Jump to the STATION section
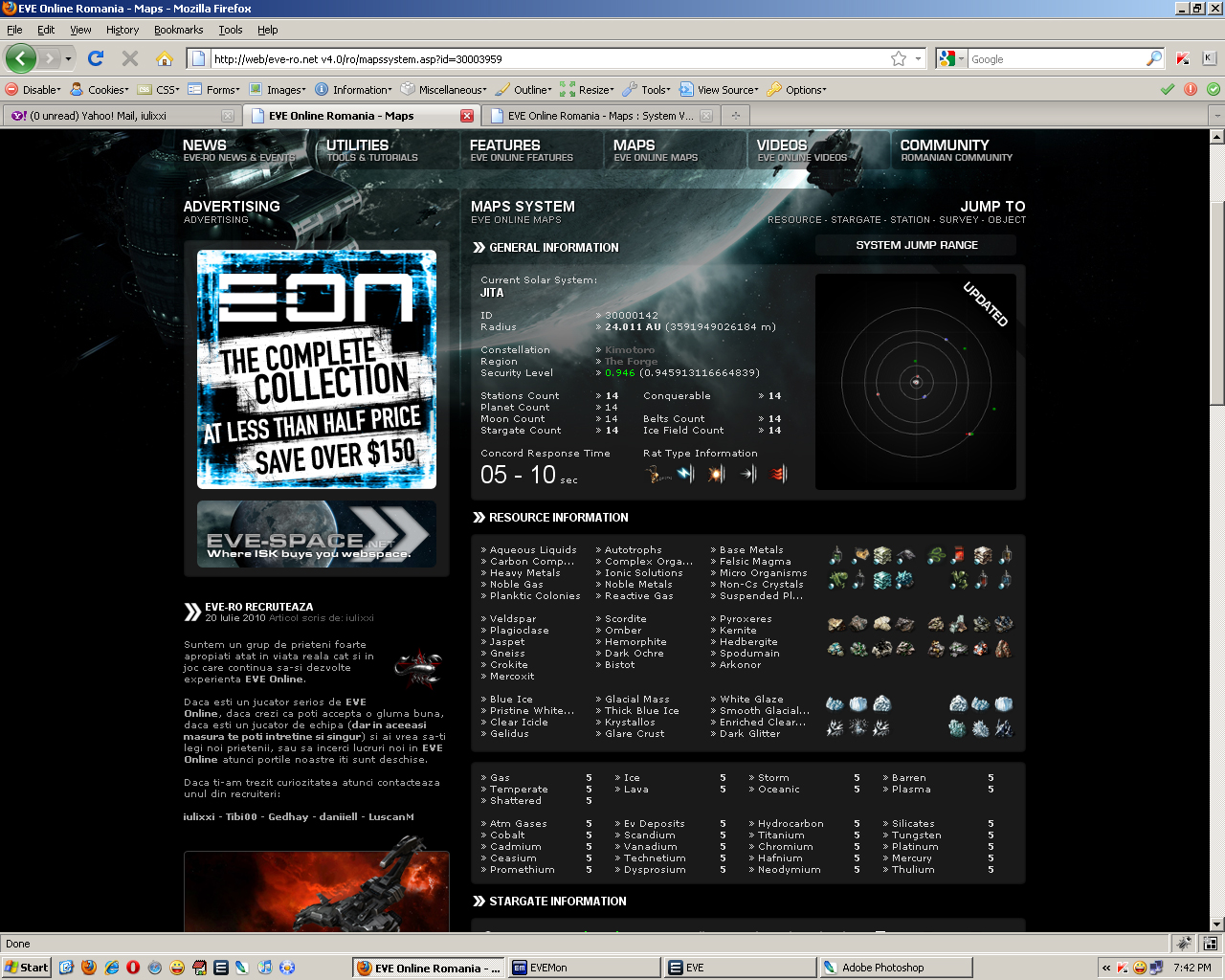 (x=910, y=220)
